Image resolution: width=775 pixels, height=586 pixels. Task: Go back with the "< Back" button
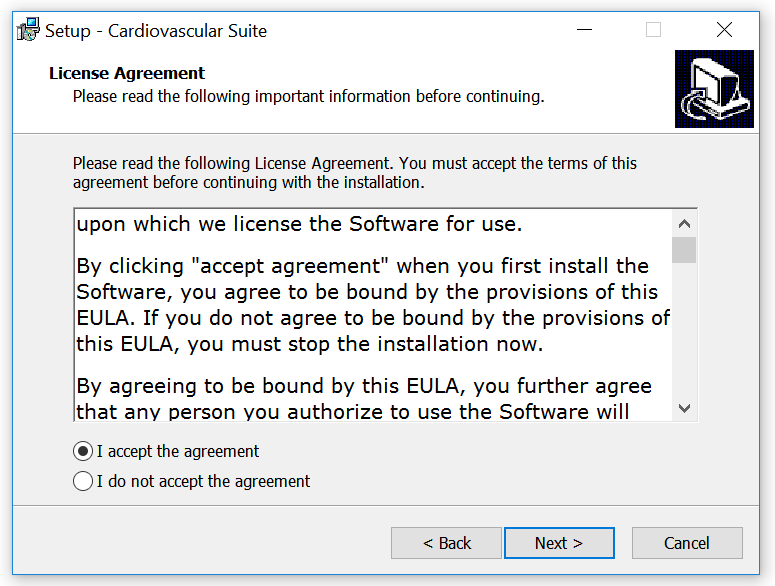[446, 543]
